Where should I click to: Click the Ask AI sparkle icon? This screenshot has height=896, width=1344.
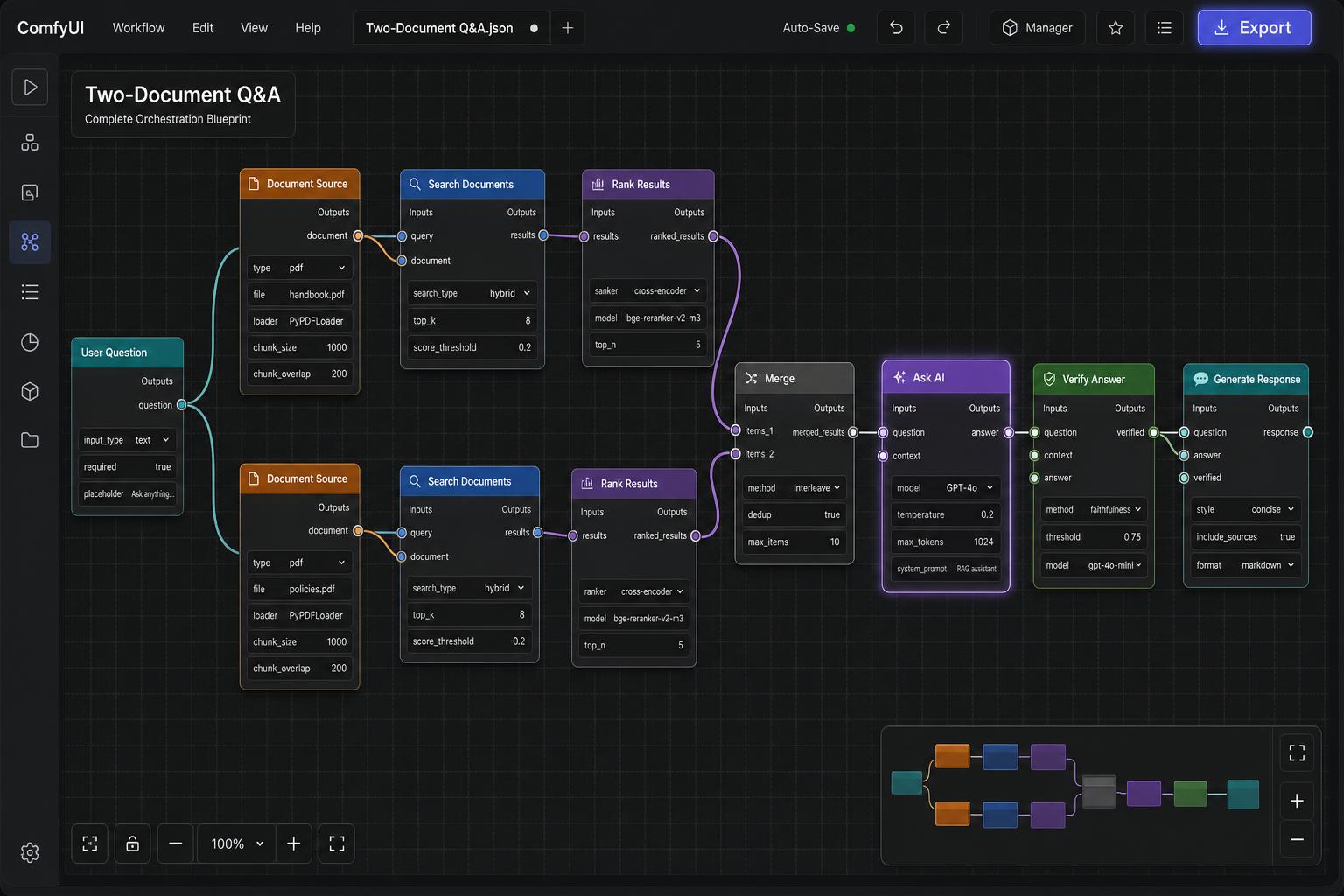tap(899, 377)
